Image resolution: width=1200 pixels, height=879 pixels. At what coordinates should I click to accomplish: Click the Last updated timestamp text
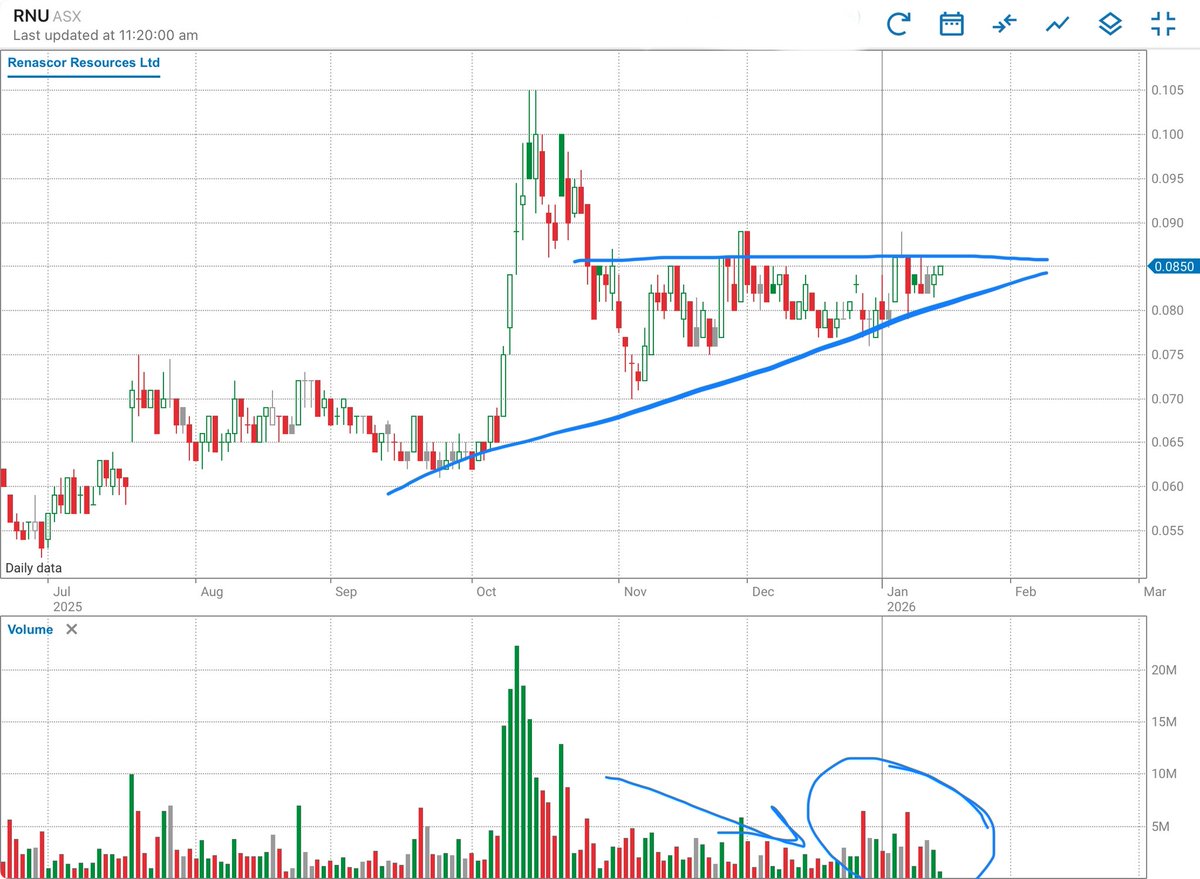[x=105, y=35]
